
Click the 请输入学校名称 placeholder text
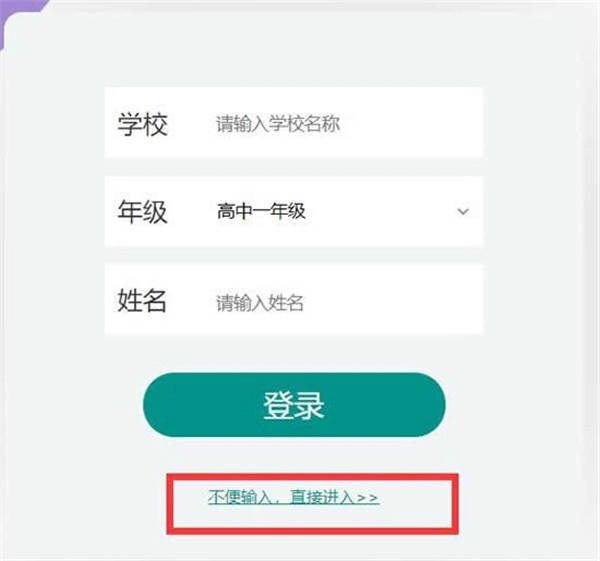coord(278,125)
